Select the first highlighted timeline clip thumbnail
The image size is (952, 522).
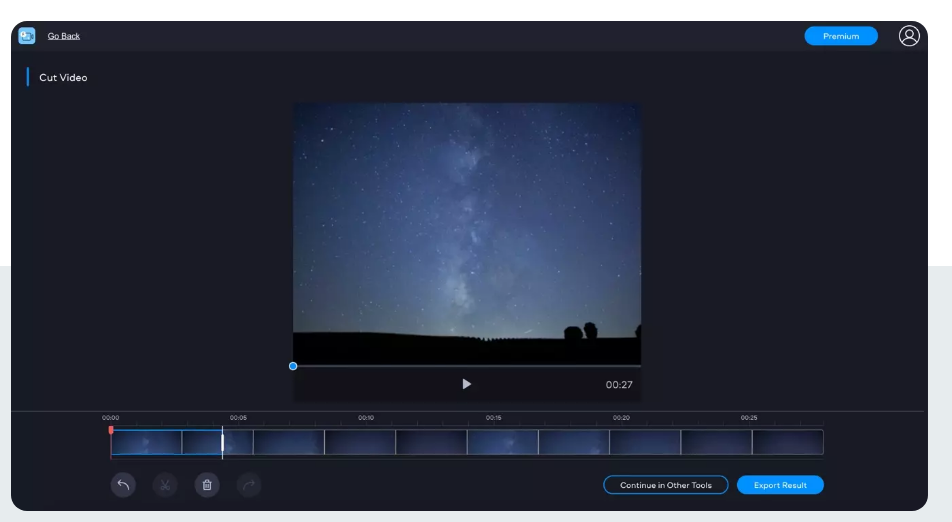[x=146, y=442]
